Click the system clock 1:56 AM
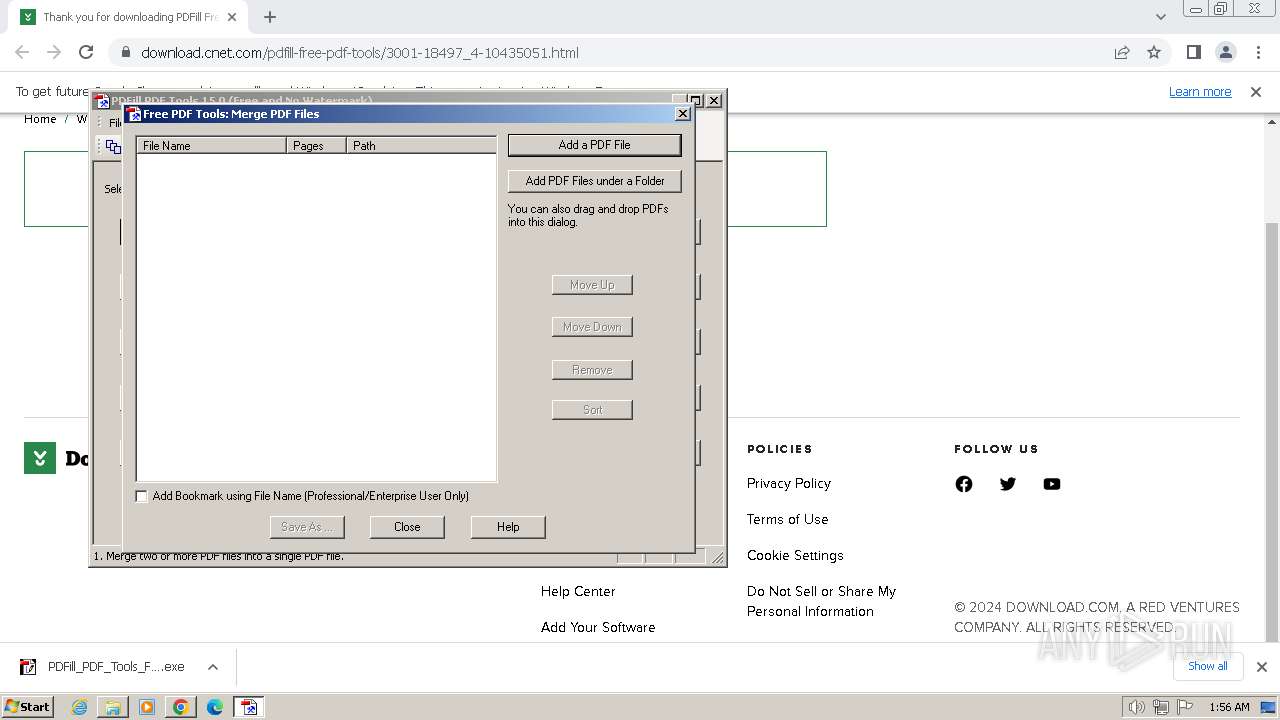 coord(1229,707)
